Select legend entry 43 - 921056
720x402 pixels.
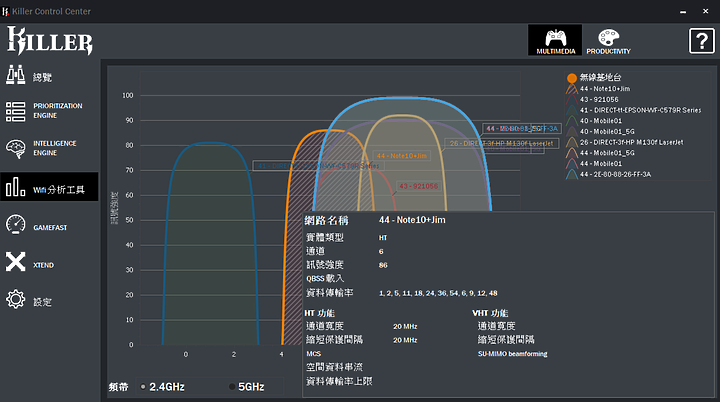click(x=599, y=99)
